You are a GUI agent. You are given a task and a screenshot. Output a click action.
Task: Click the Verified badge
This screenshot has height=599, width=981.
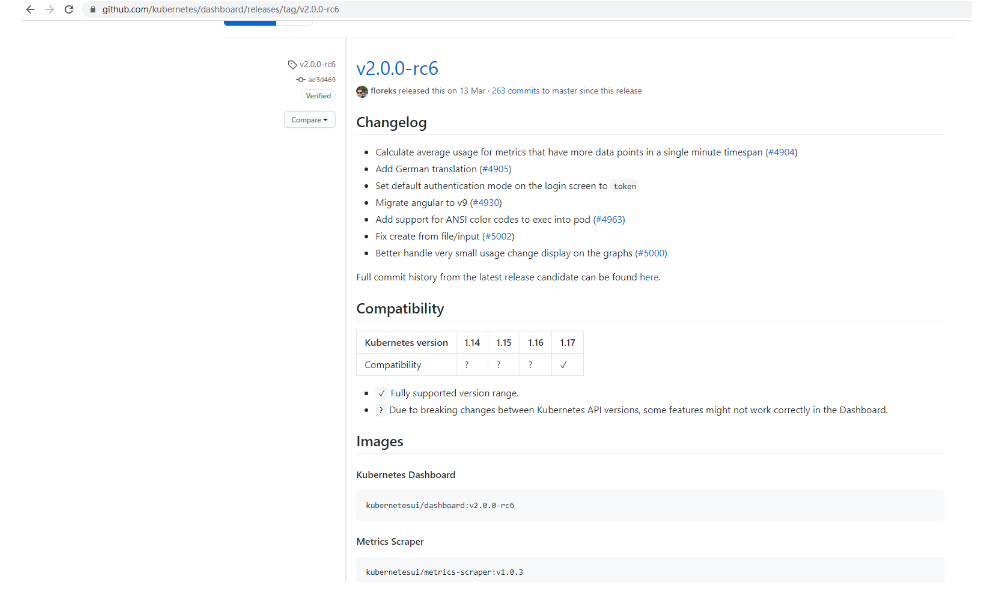318,96
